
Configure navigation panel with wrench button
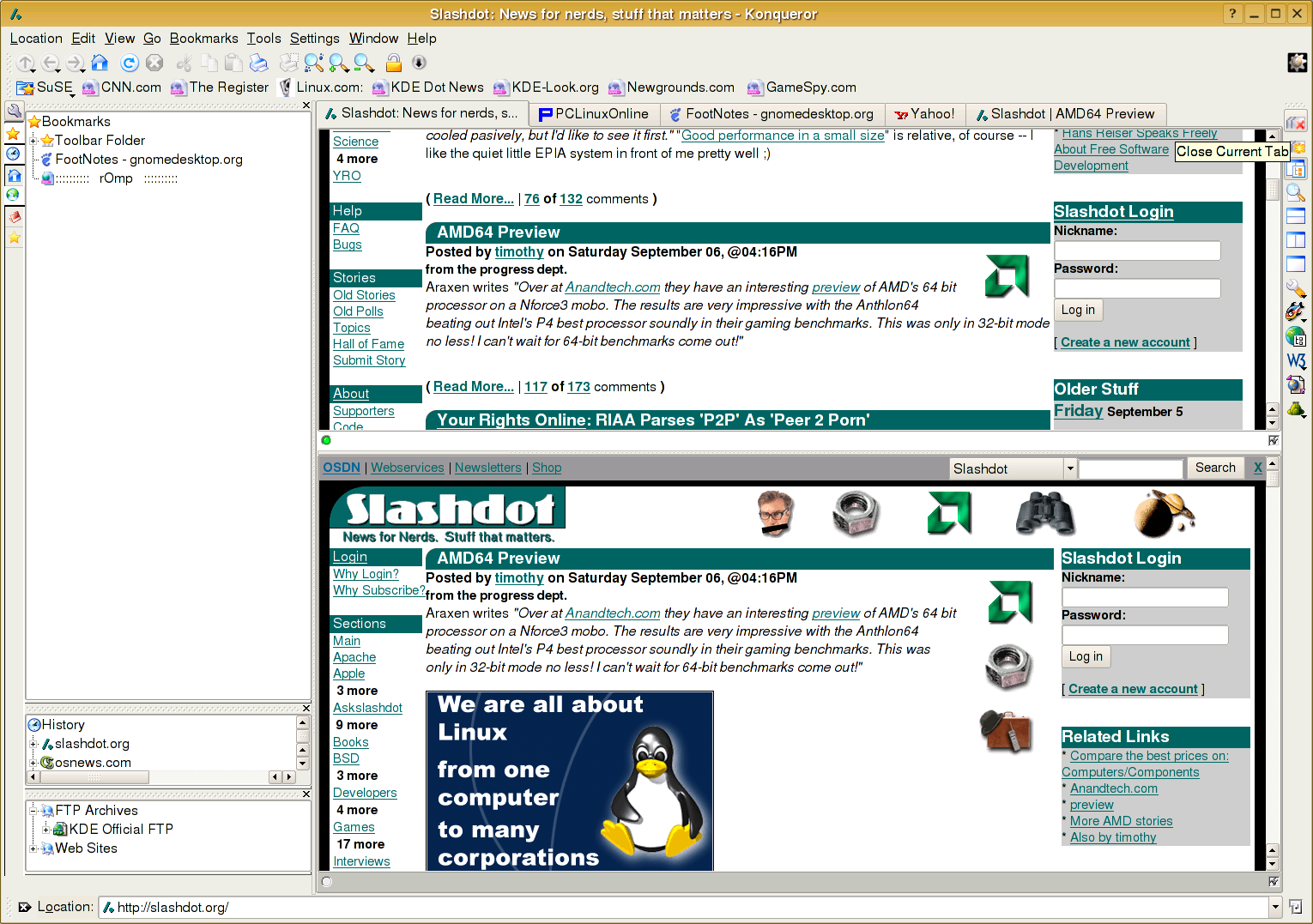(15, 112)
